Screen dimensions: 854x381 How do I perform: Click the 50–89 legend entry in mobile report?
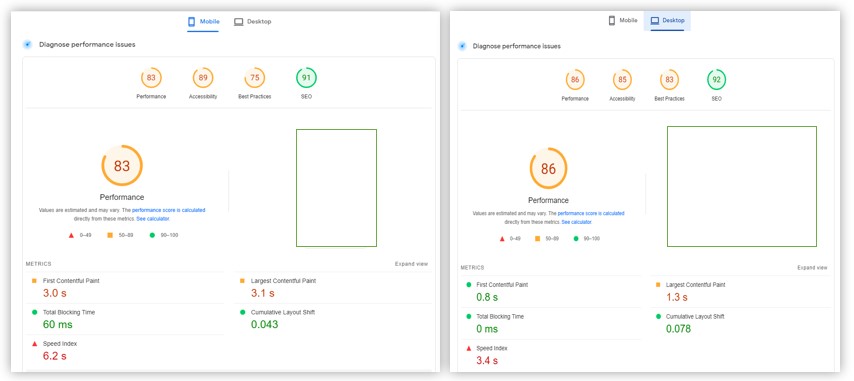click(120, 235)
